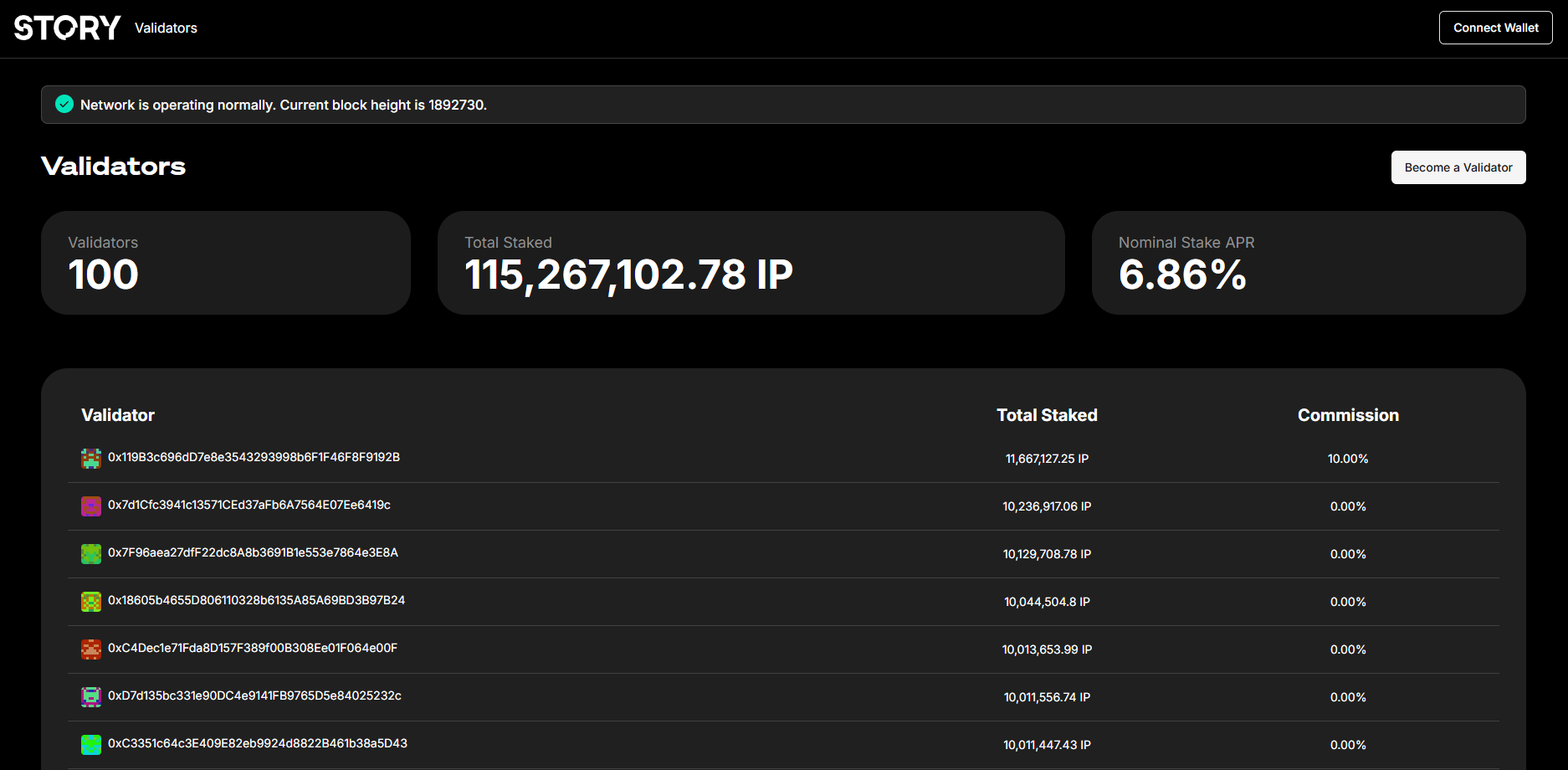Click the Validator column header

coord(118,415)
